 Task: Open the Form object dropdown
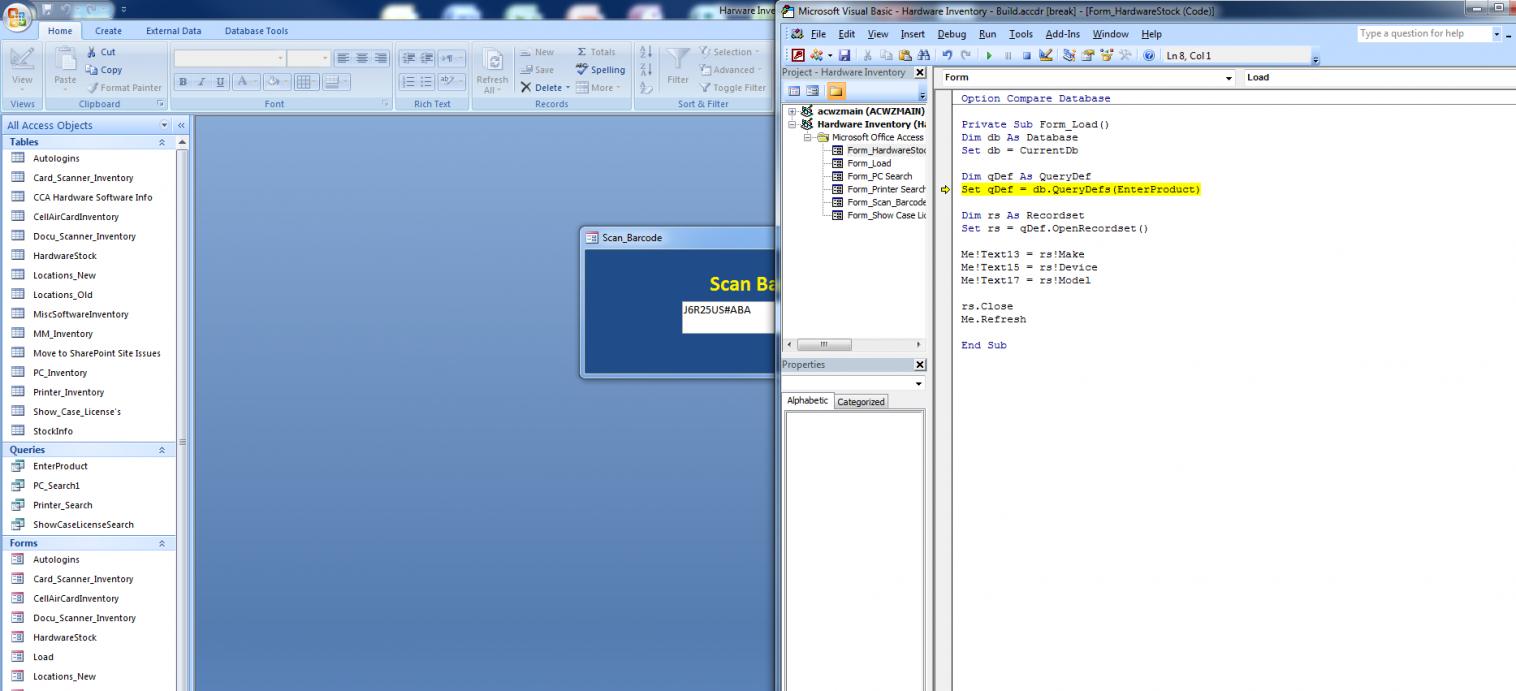pyautogui.click(x=1229, y=77)
